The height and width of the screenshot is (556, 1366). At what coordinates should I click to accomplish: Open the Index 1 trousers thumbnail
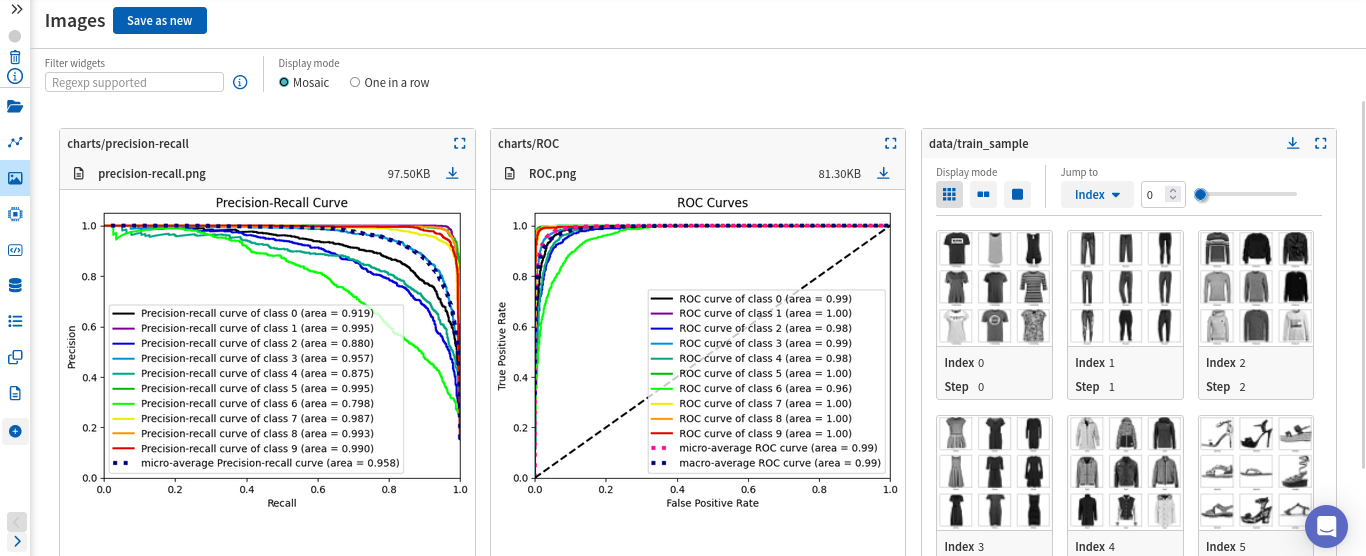pos(1125,289)
